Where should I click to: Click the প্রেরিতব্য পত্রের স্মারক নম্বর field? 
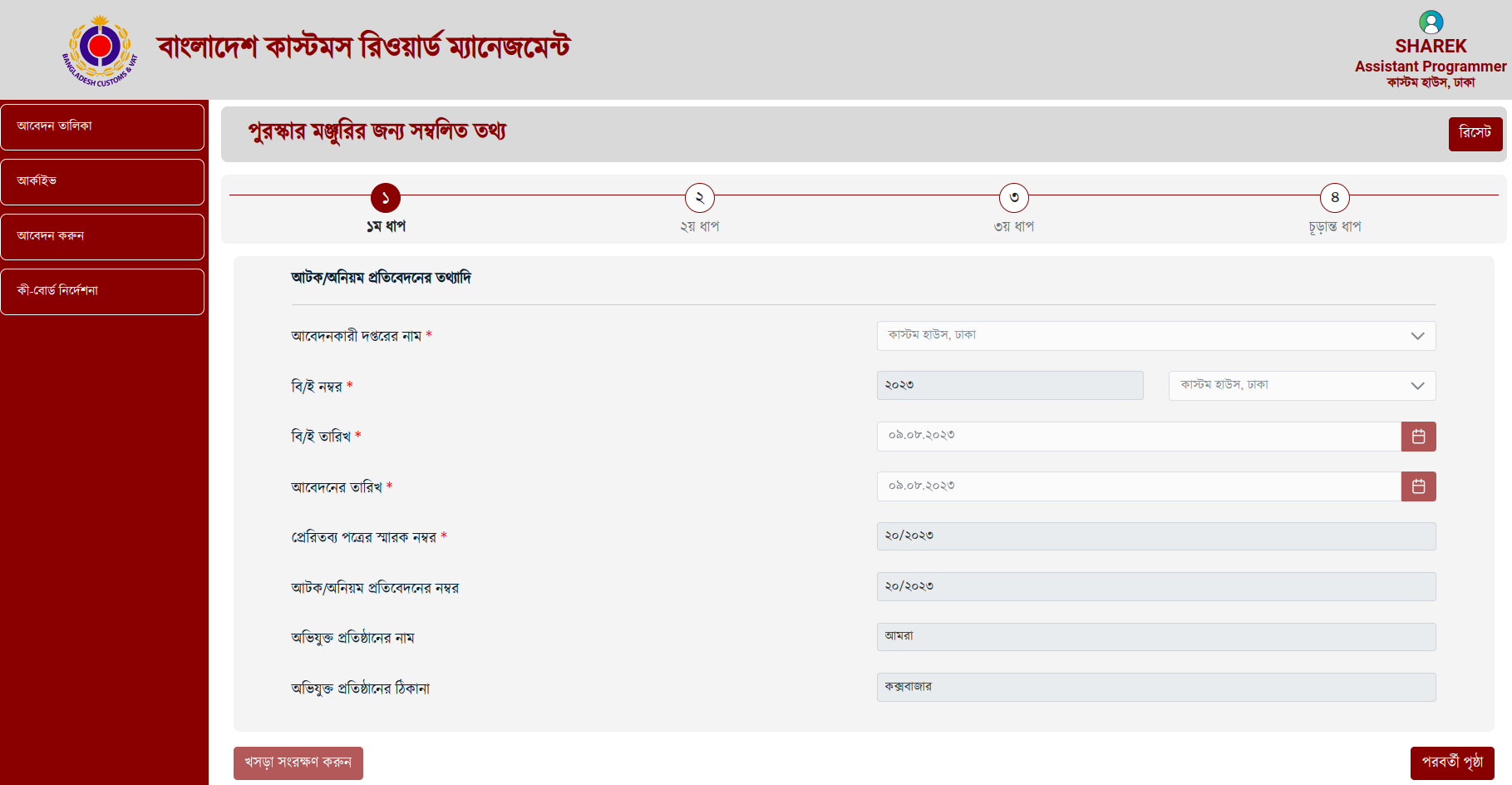tap(1156, 536)
